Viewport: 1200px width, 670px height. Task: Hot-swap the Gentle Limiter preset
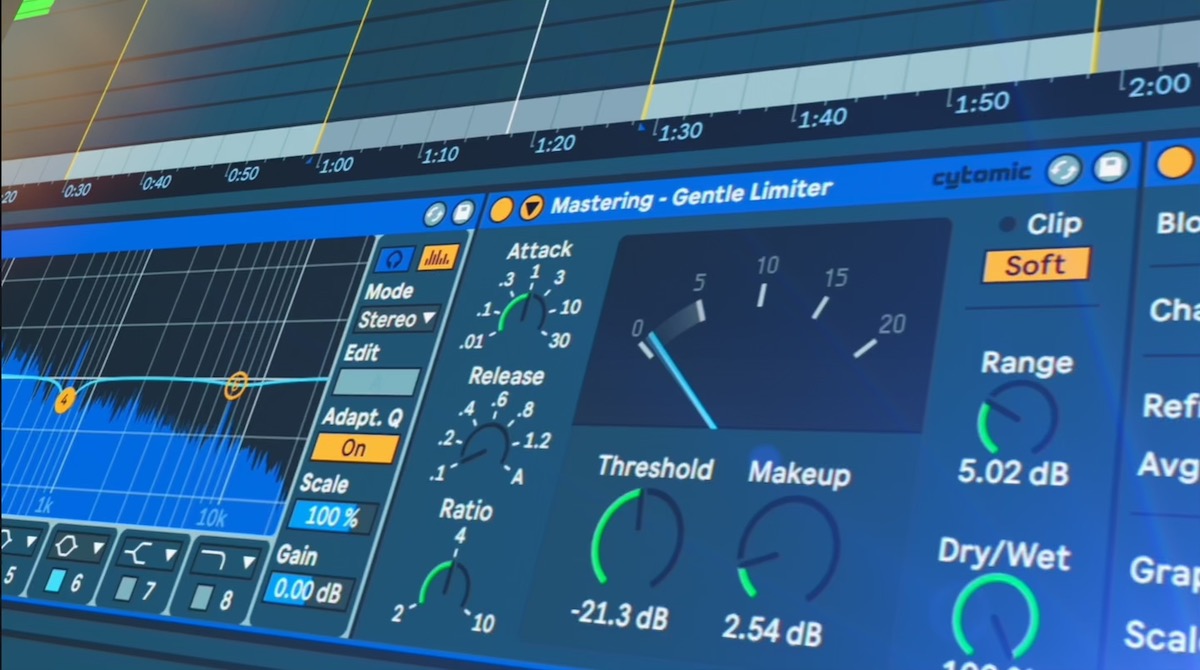coord(1062,171)
